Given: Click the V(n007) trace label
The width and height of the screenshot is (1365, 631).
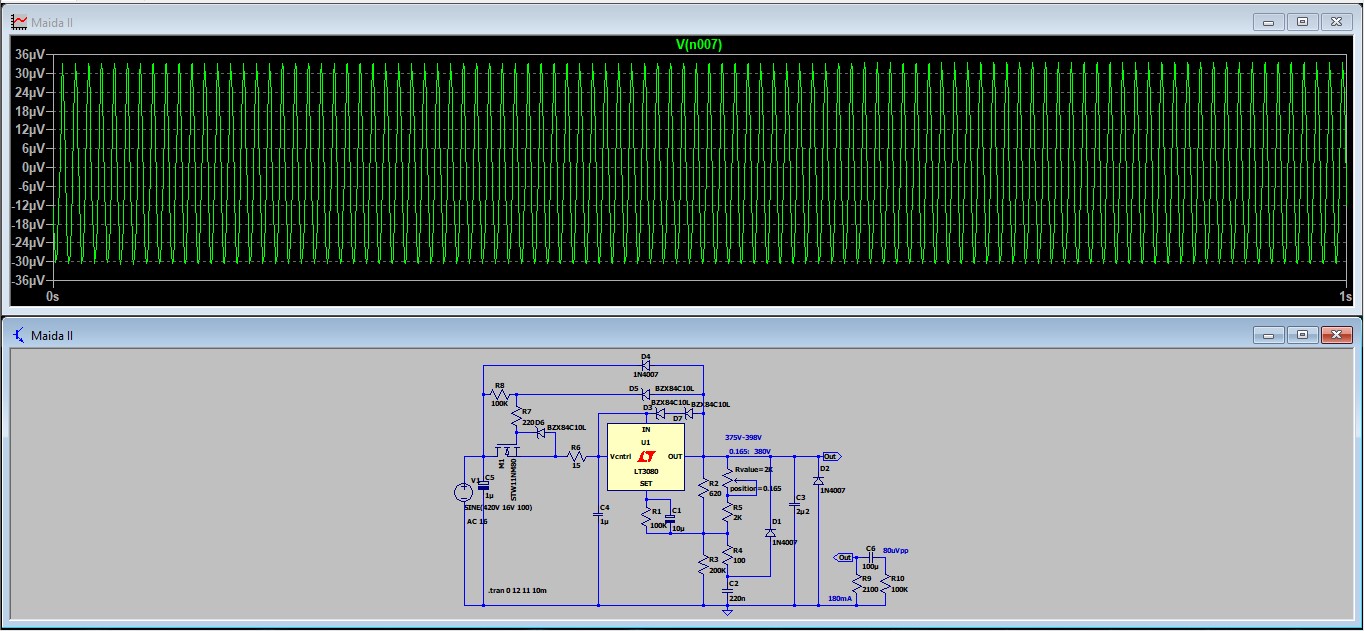Looking at the screenshot, I should point(698,45).
